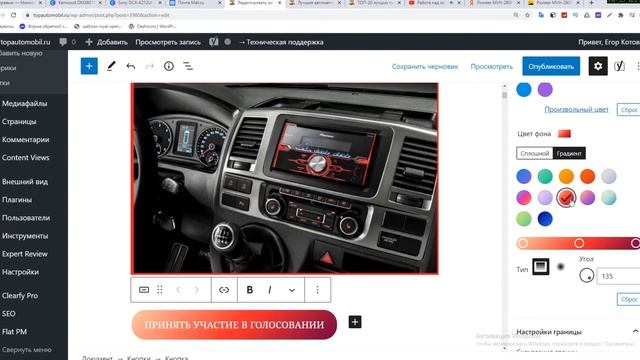Select the checked red gradient swatch
This screenshot has height=360, width=640.
[566, 198]
